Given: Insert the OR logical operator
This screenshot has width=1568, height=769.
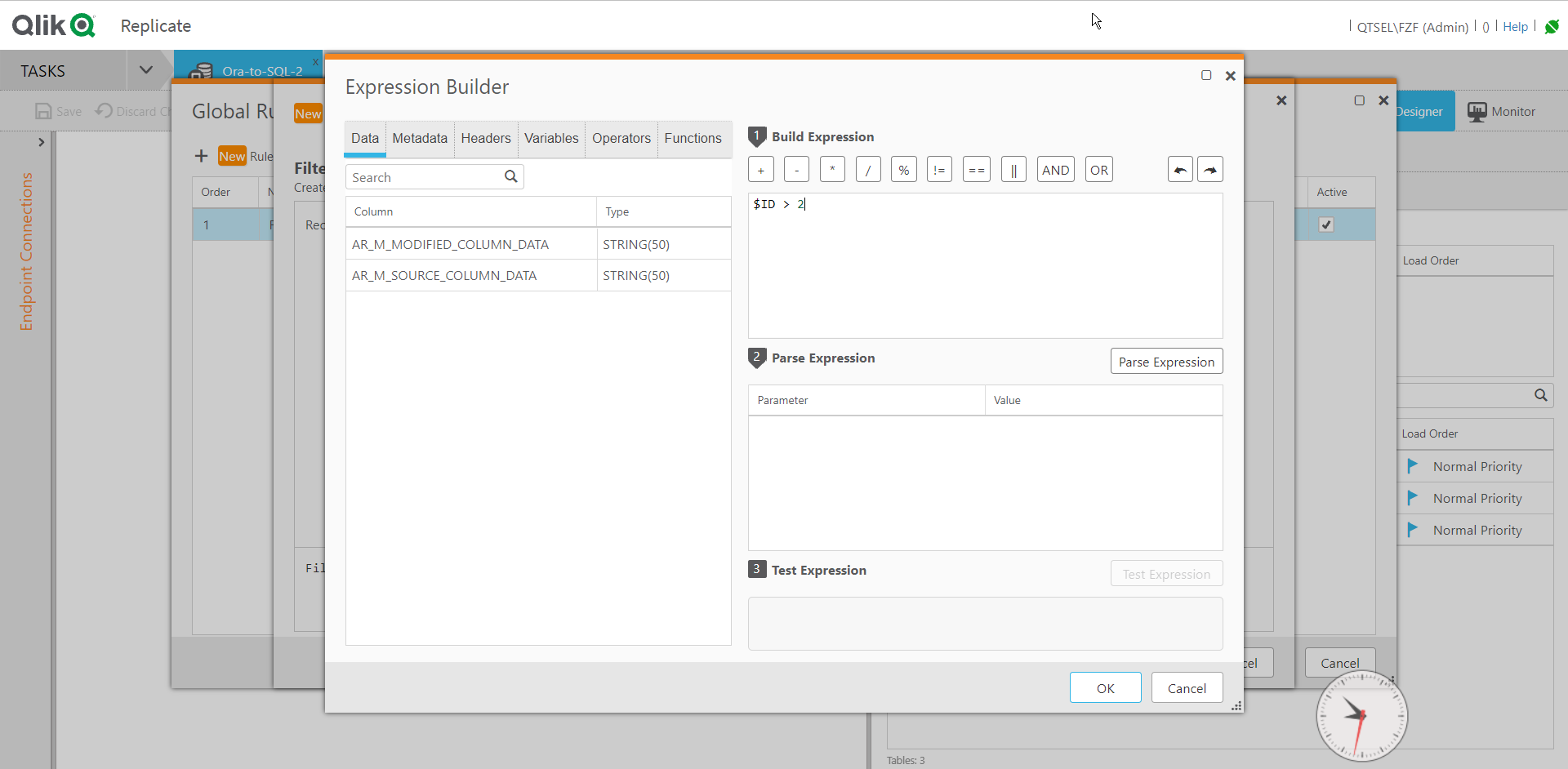Looking at the screenshot, I should [1099, 170].
